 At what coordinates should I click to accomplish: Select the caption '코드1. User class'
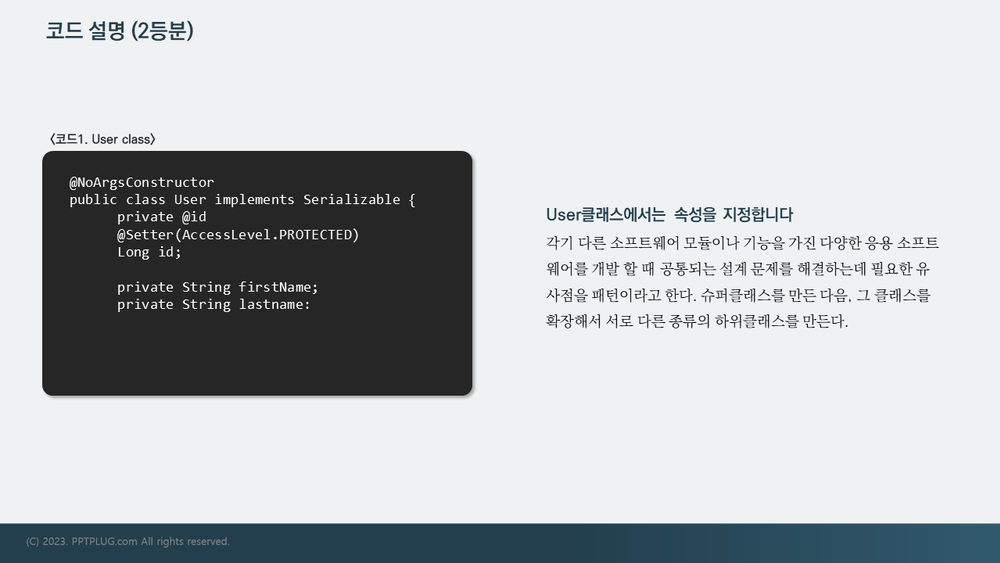(103, 139)
